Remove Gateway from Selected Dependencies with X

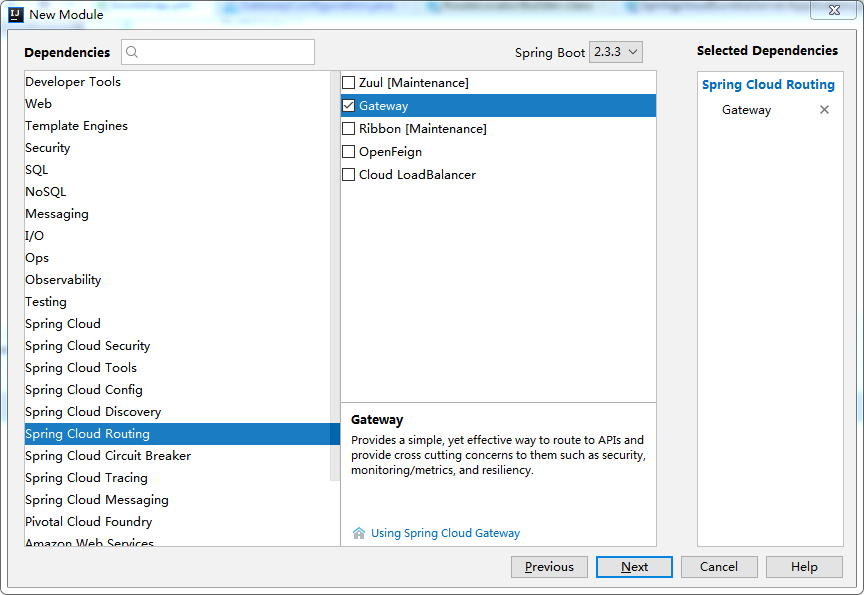tap(824, 110)
